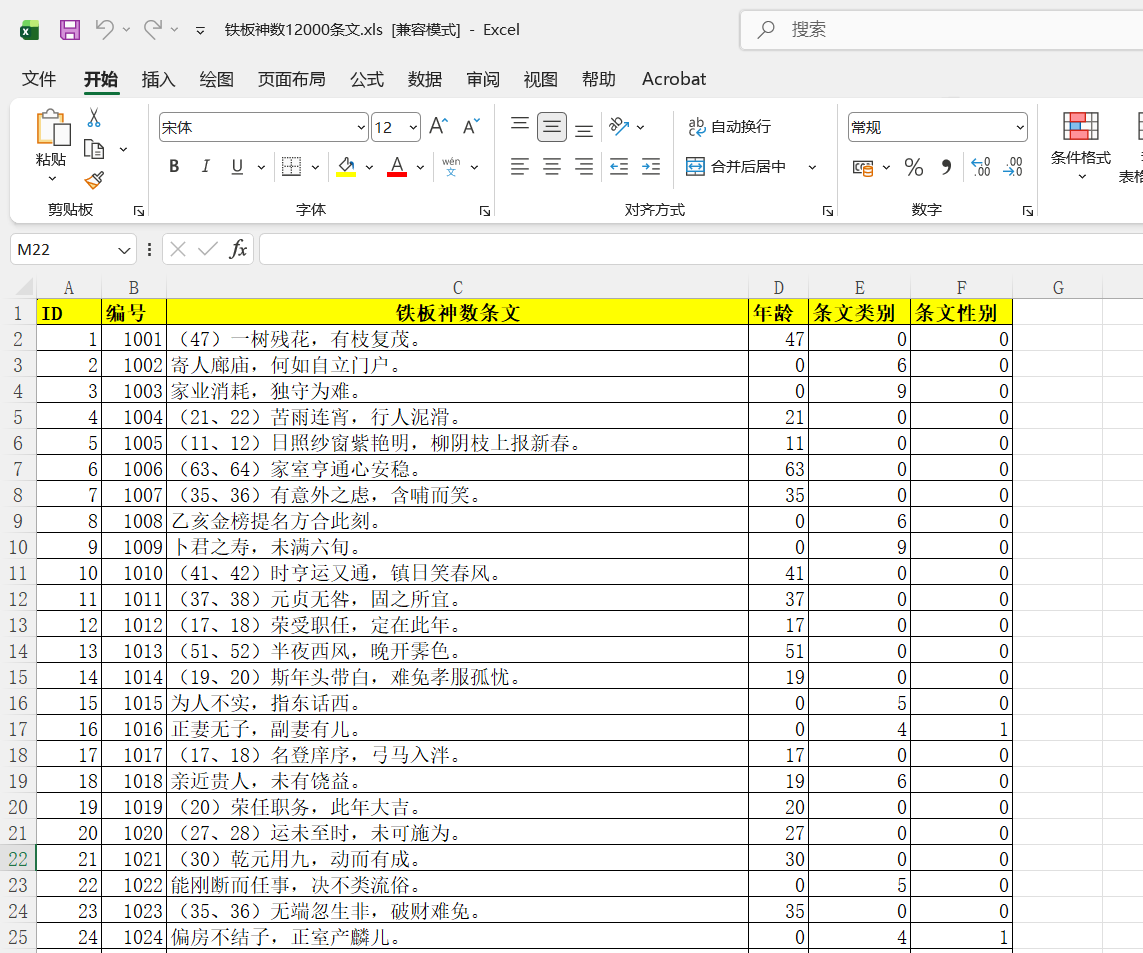Toggle align left
This screenshot has width=1143, height=953.
520,167
